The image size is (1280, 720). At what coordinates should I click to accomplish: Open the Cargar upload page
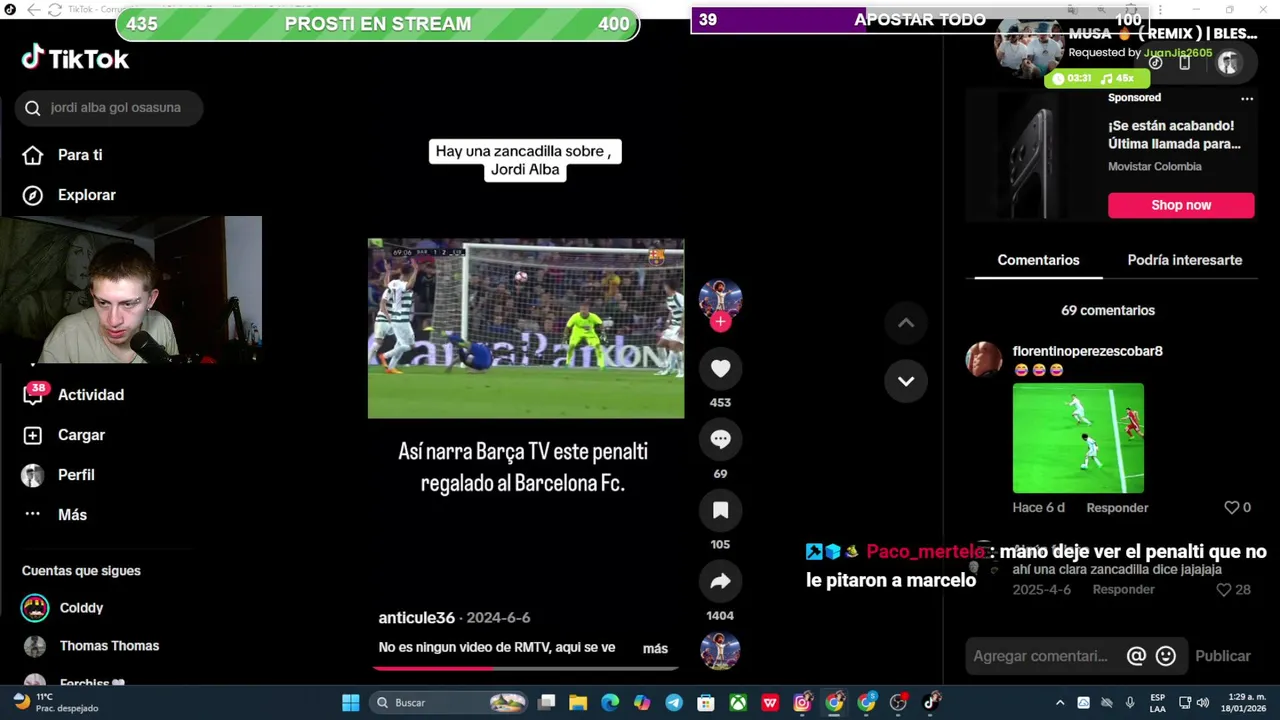tap(63, 435)
